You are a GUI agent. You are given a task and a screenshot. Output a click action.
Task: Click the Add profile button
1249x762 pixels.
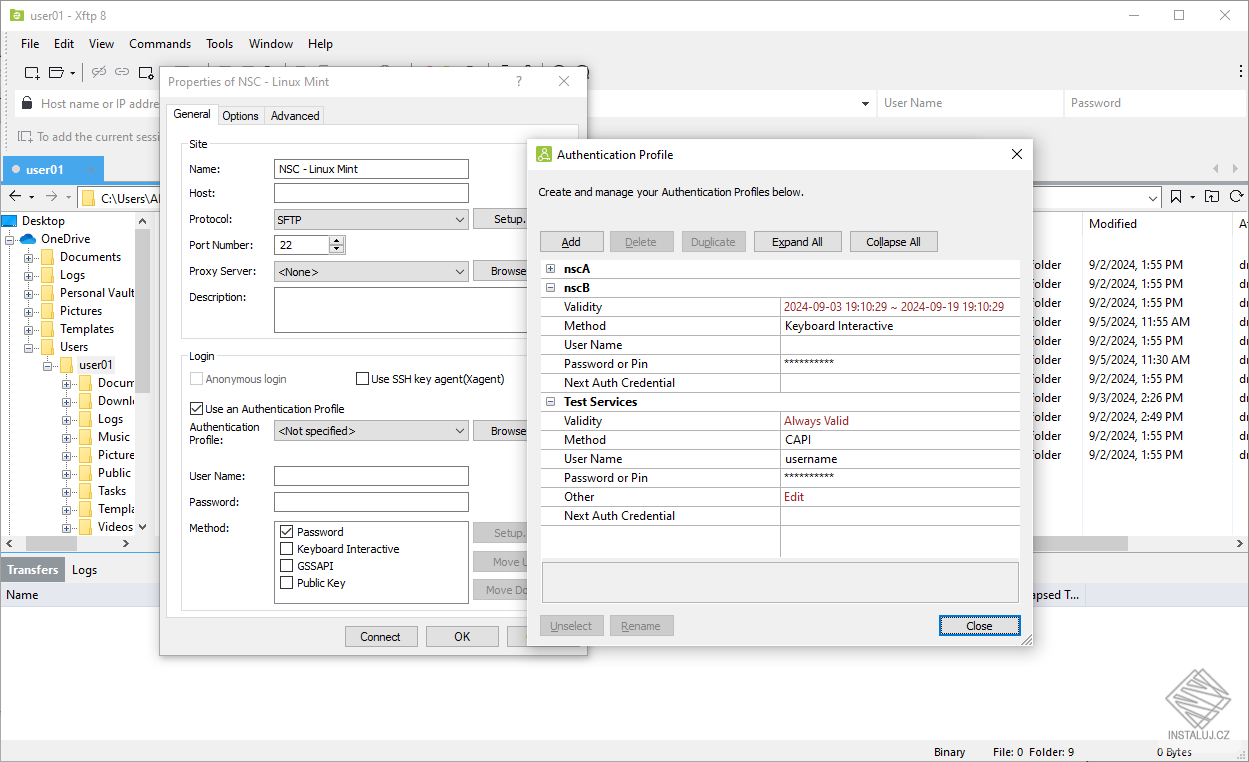click(571, 242)
